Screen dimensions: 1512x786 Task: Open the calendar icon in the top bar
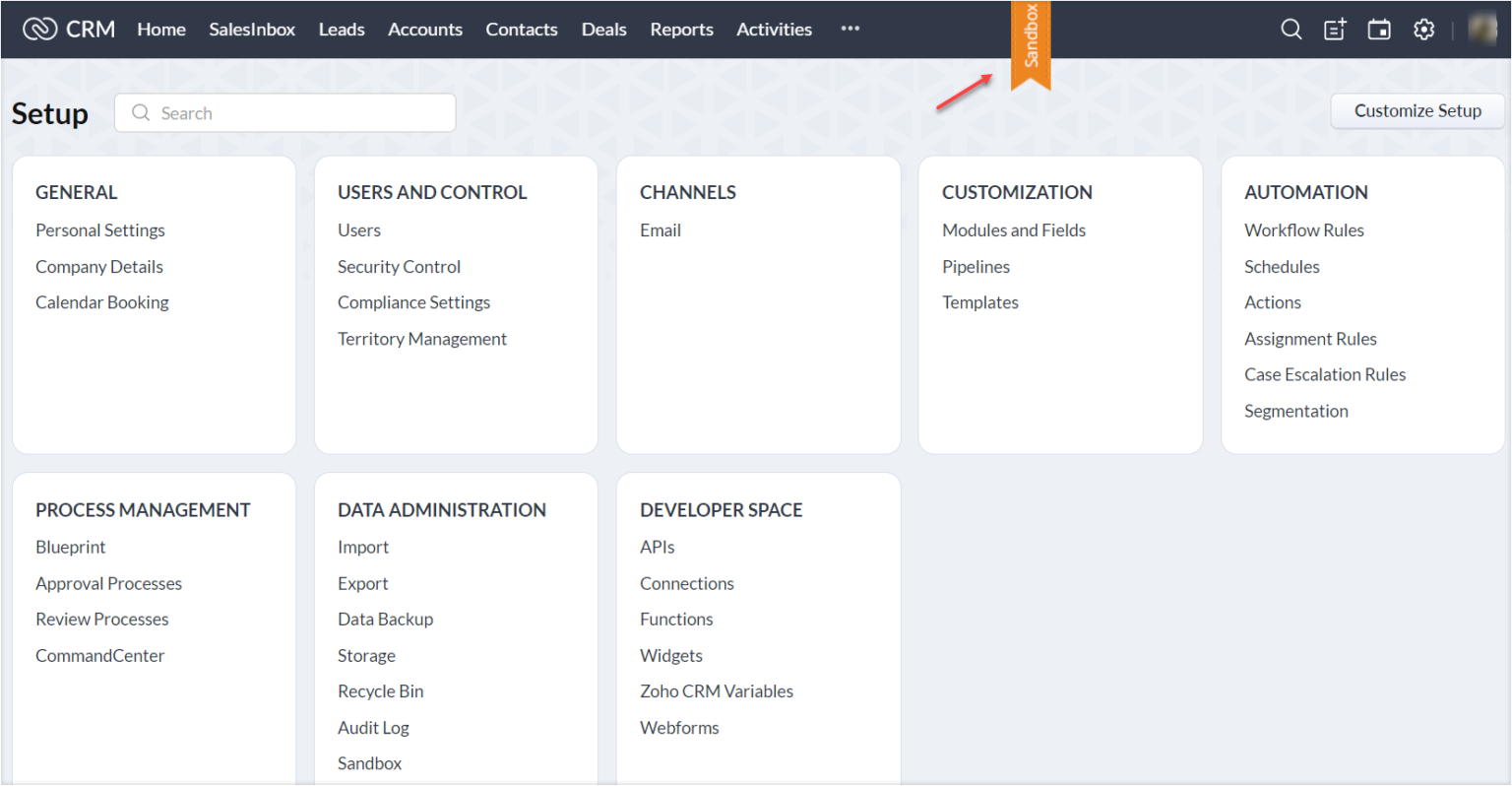[1378, 30]
